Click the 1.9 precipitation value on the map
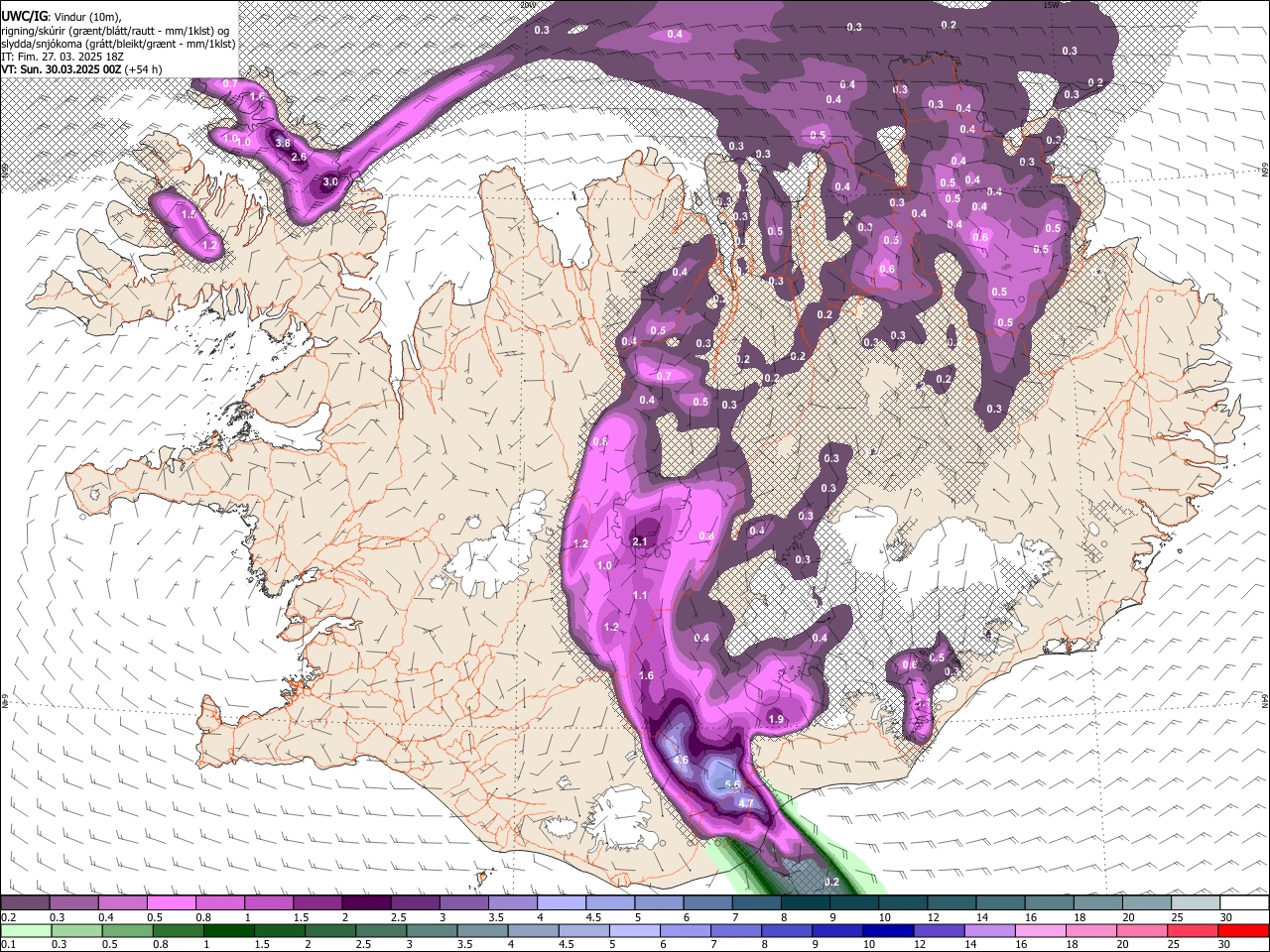This screenshot has height=952, width=1270. [776, 719]
